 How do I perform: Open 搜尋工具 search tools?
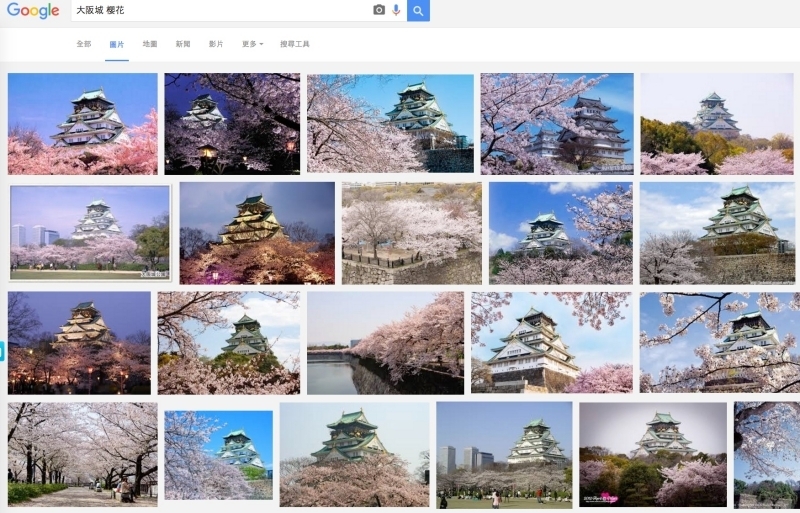295,44
